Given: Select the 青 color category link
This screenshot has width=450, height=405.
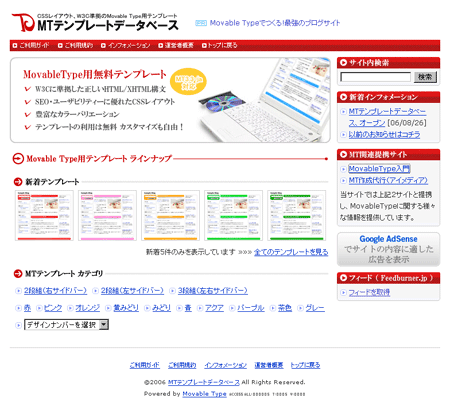Looking at the screenshot, I should coord(188,308).
